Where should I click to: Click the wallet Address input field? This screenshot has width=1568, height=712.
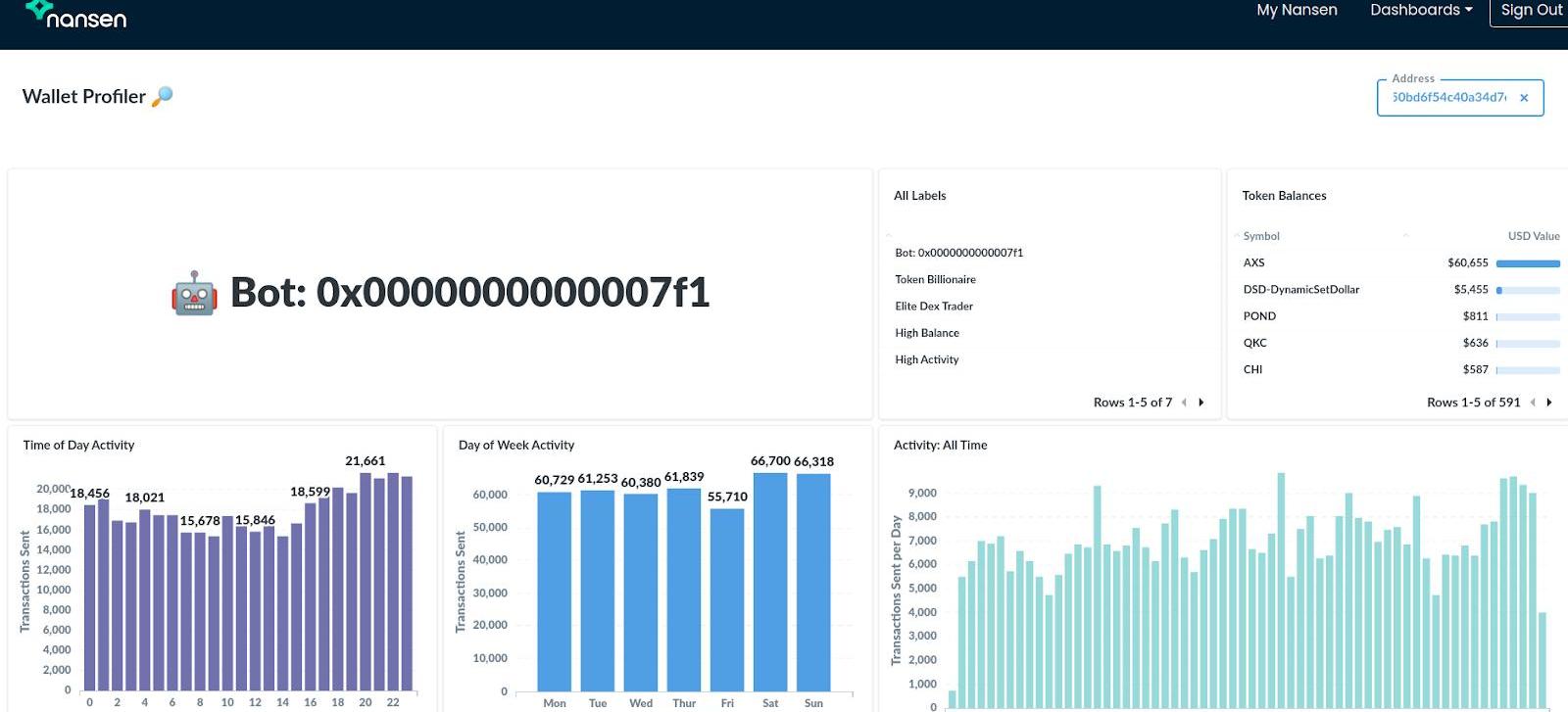1448,98
